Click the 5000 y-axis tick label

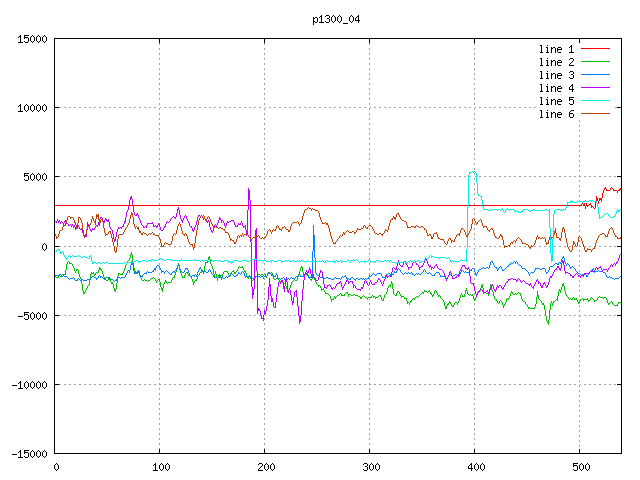point(34,177)
